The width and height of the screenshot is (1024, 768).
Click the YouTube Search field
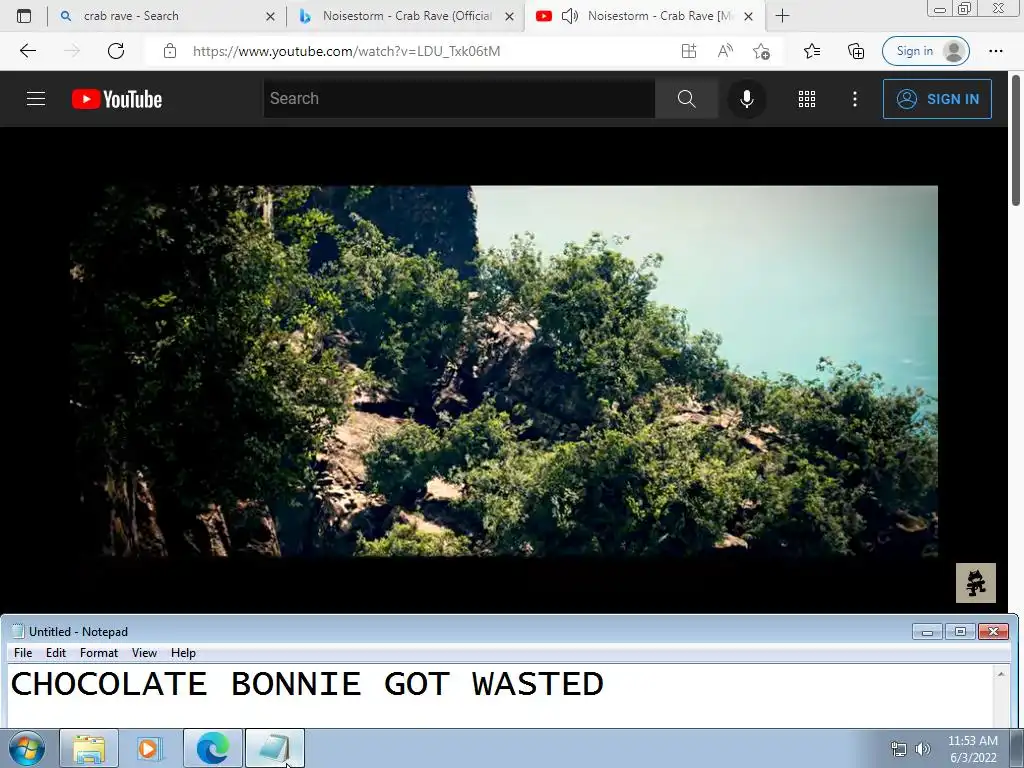coord(458,99)
